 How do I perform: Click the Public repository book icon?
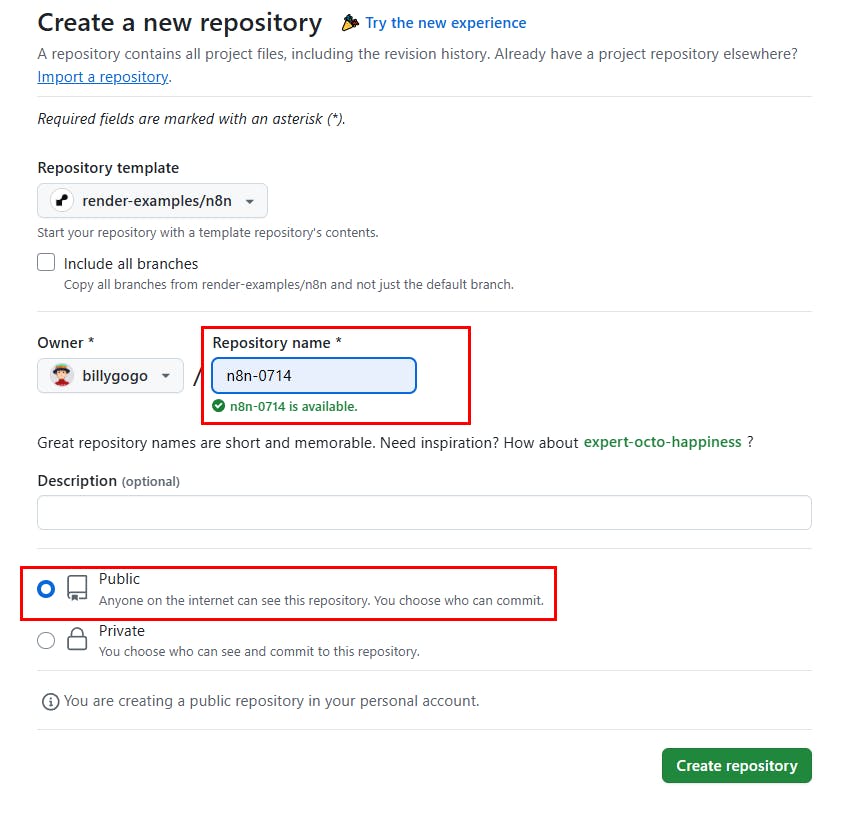click(77, 588)
